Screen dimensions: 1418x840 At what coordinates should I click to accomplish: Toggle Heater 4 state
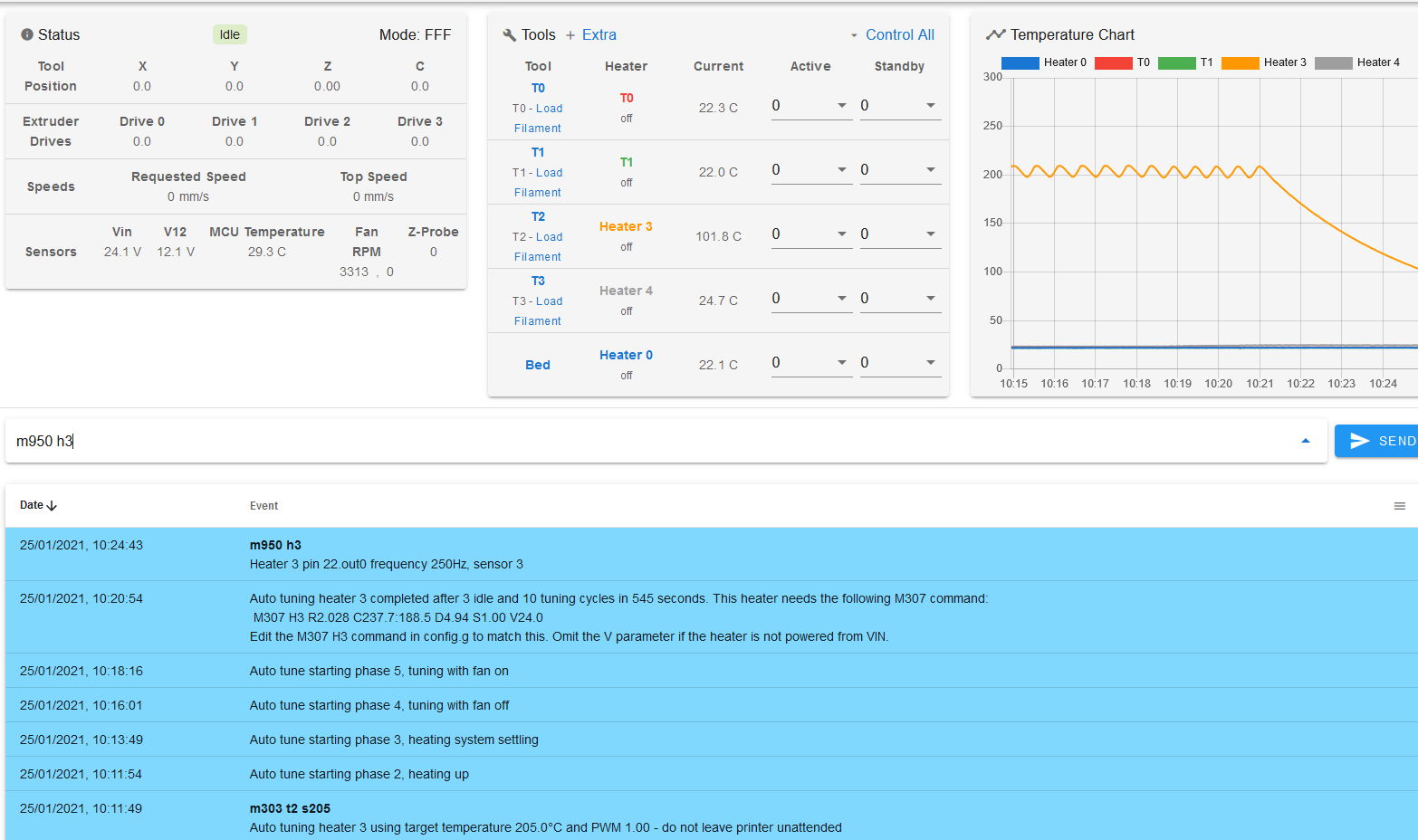[x=626, y=291]
